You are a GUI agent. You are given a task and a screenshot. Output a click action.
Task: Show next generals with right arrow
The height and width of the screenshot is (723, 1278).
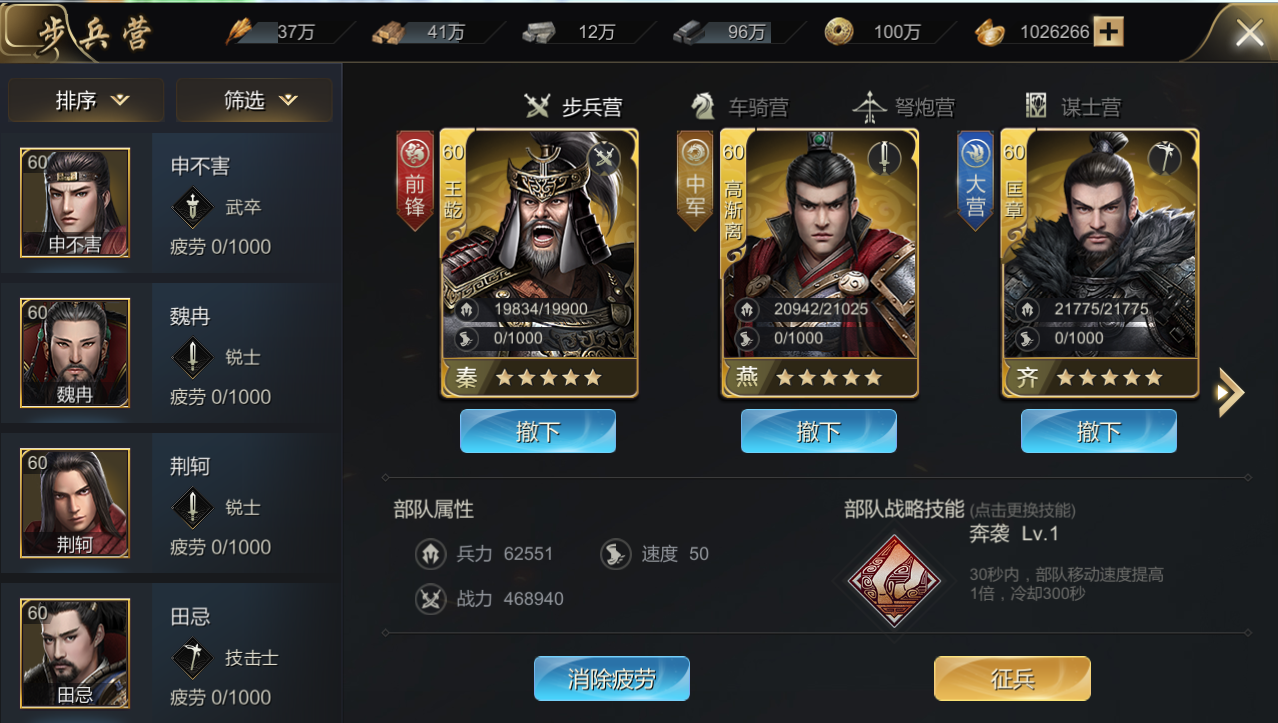1230,393
